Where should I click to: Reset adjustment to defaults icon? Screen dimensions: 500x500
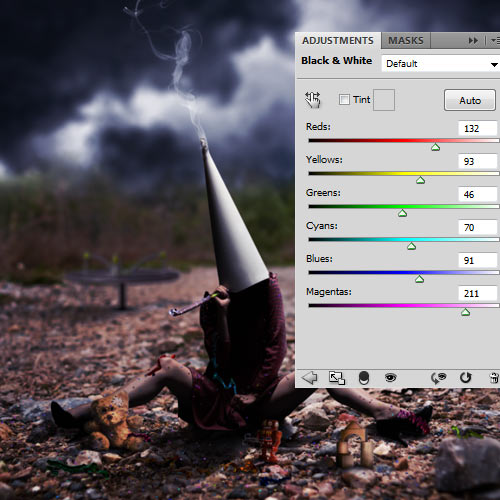[x=465, y=378]
